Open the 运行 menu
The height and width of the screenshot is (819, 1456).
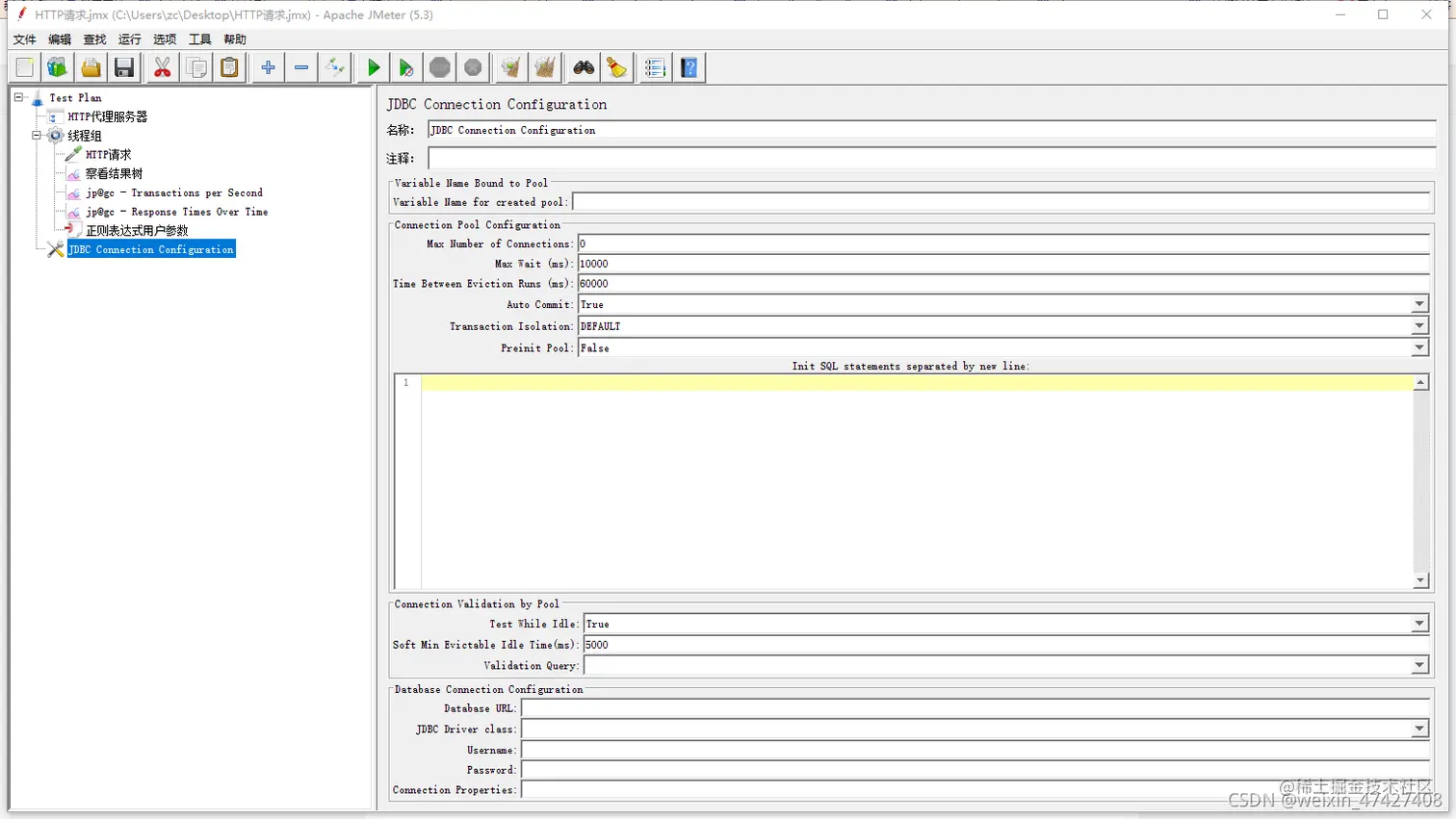coord(130,39)
